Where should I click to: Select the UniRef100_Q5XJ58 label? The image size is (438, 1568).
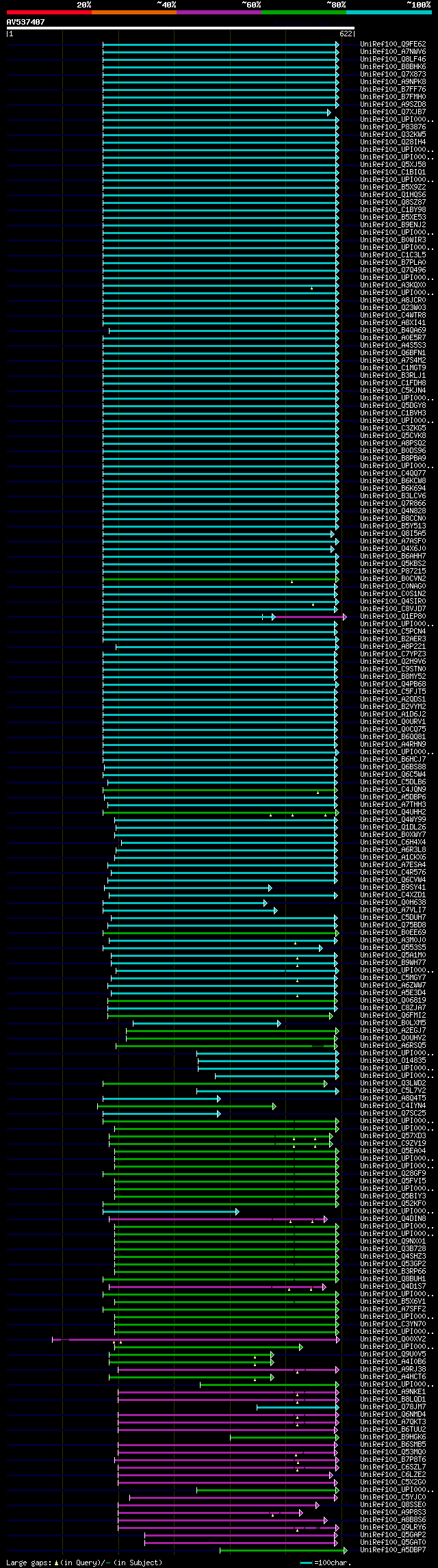coord(393,165)
